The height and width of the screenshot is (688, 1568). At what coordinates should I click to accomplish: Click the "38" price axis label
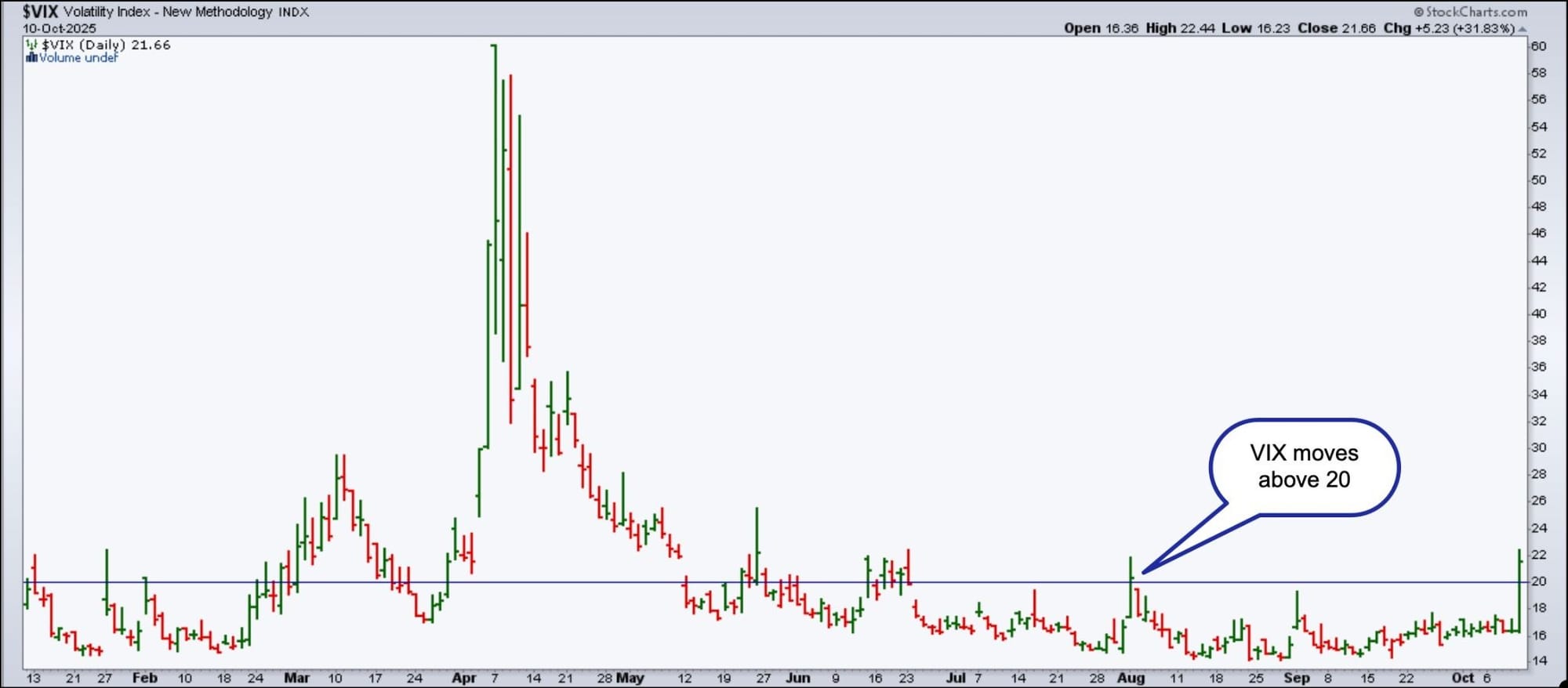click(x=1539, y=340)
